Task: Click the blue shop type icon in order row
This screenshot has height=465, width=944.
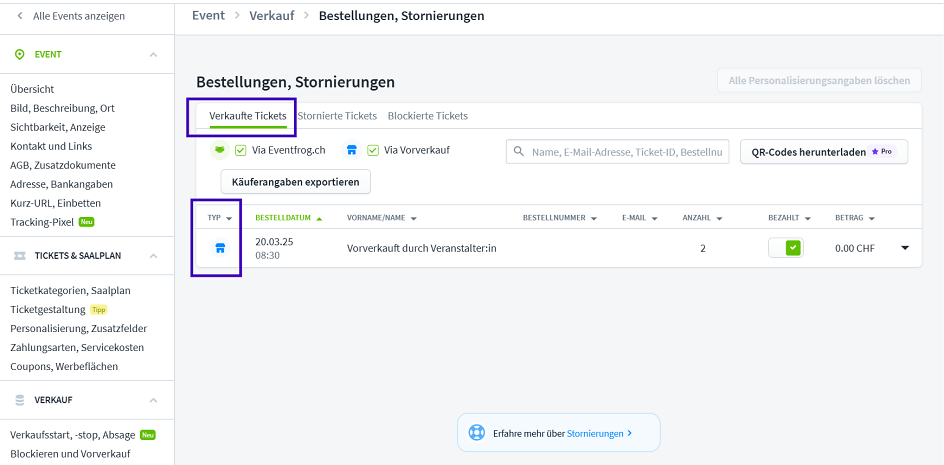Action: [x=220, y=248]
